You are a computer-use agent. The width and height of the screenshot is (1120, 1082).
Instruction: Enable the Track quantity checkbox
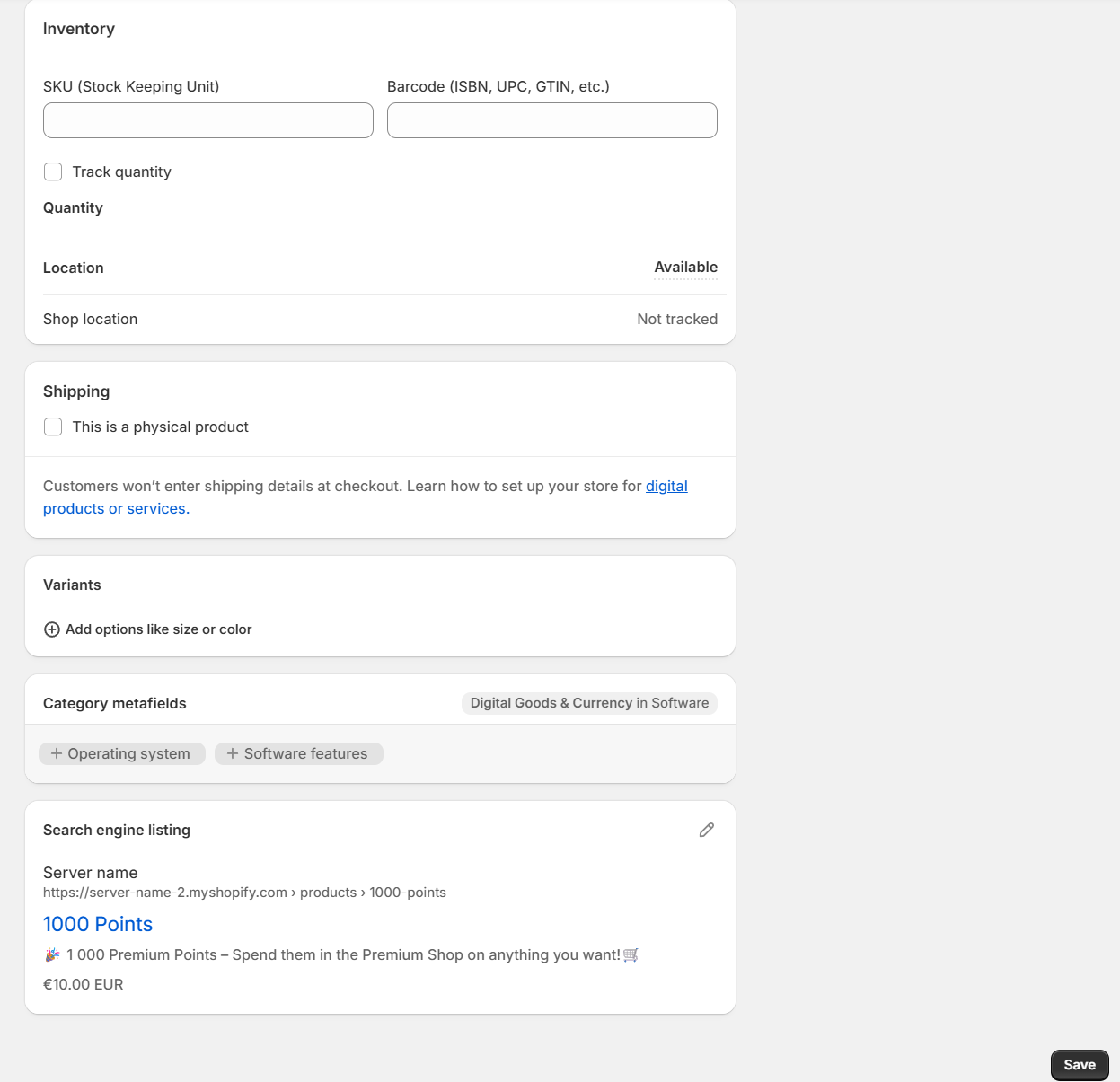(x=53, y=172)
